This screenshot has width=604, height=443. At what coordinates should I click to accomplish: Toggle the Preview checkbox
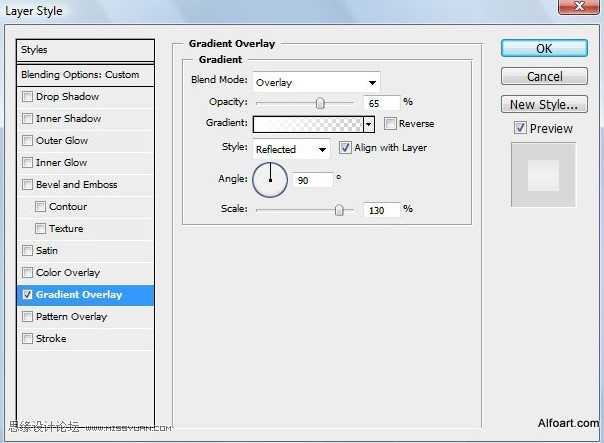(x=520, y=128)
